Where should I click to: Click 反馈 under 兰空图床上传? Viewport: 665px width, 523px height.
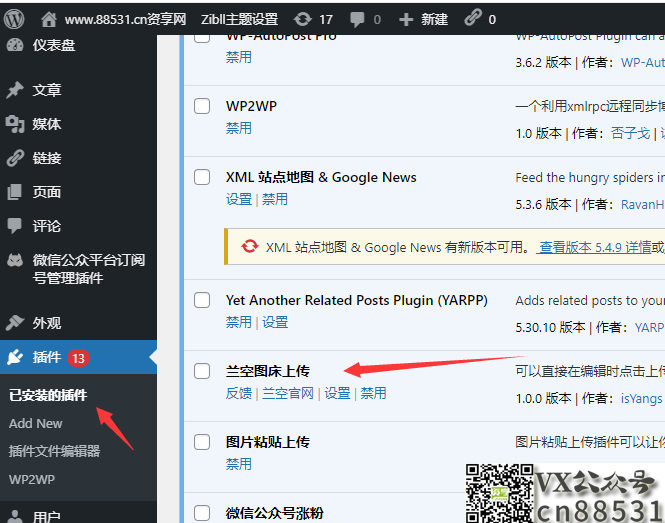239,393
